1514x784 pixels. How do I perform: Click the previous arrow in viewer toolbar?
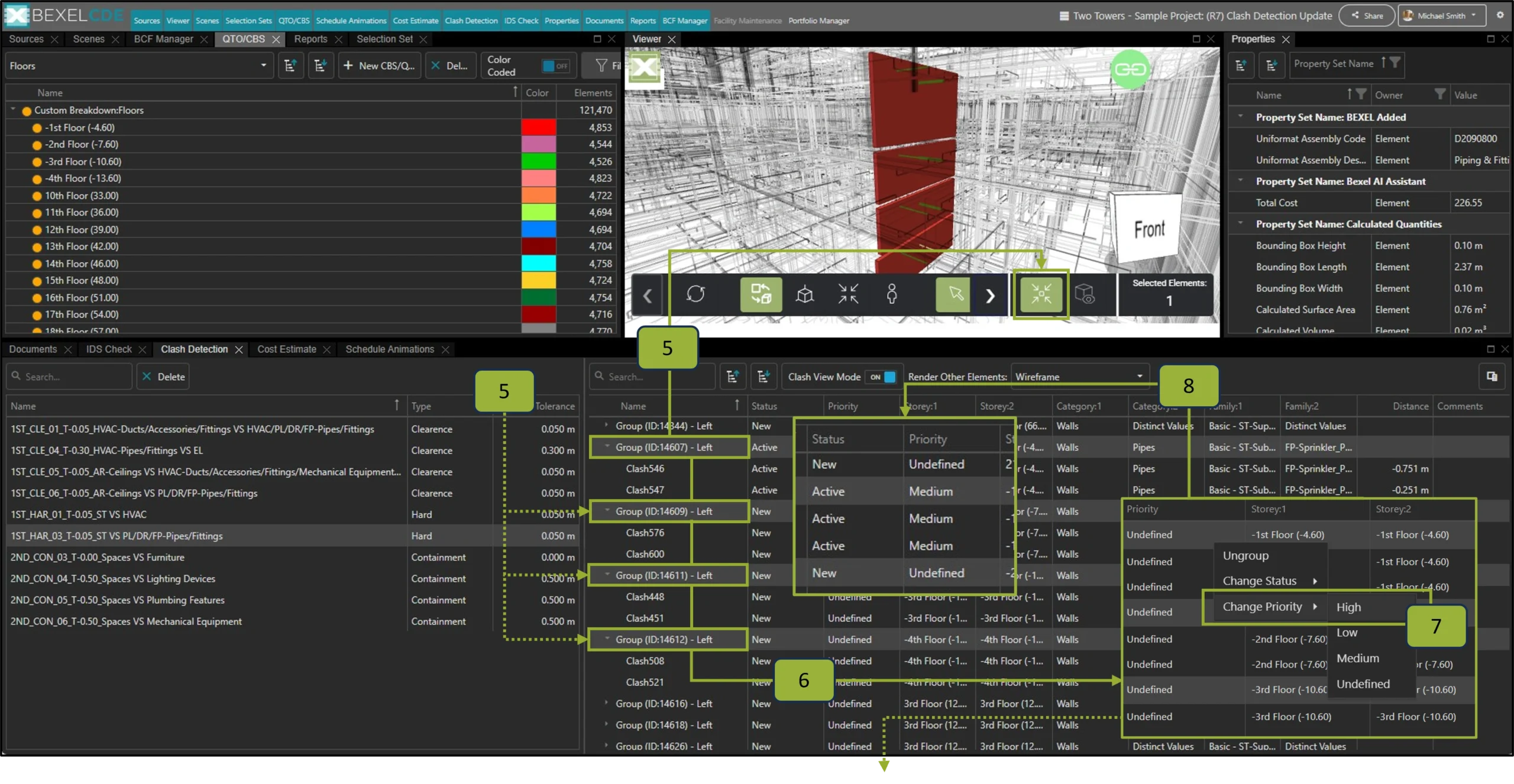(x=648, y=295)
